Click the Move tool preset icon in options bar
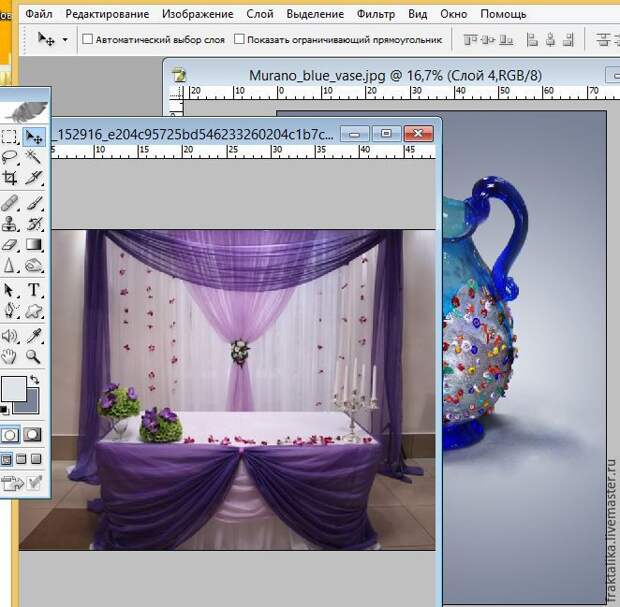620x607 pixels. 46,39
